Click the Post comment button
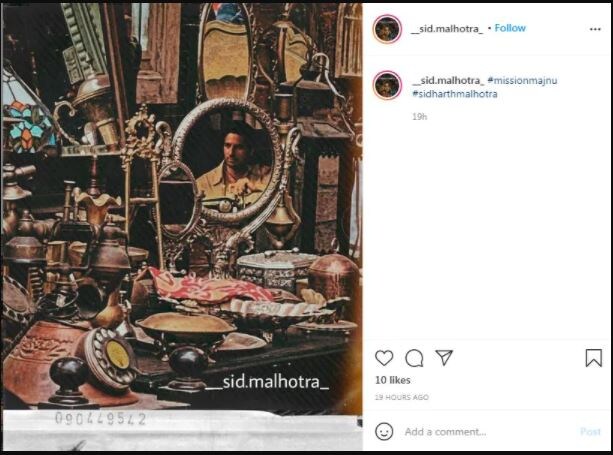Screen dimensions: 613x455 (x=590, y=432)
